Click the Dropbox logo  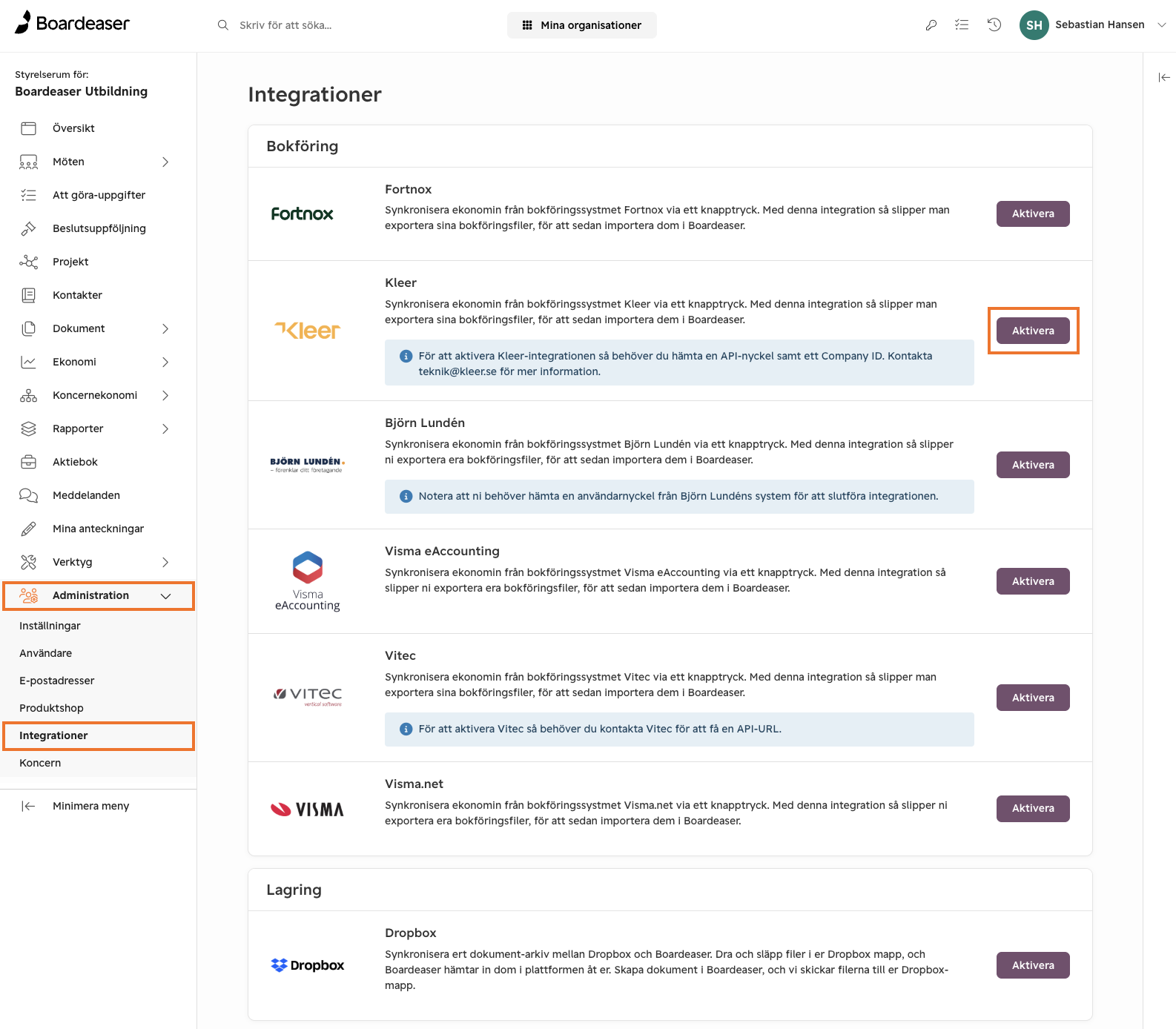pos(307,965)
